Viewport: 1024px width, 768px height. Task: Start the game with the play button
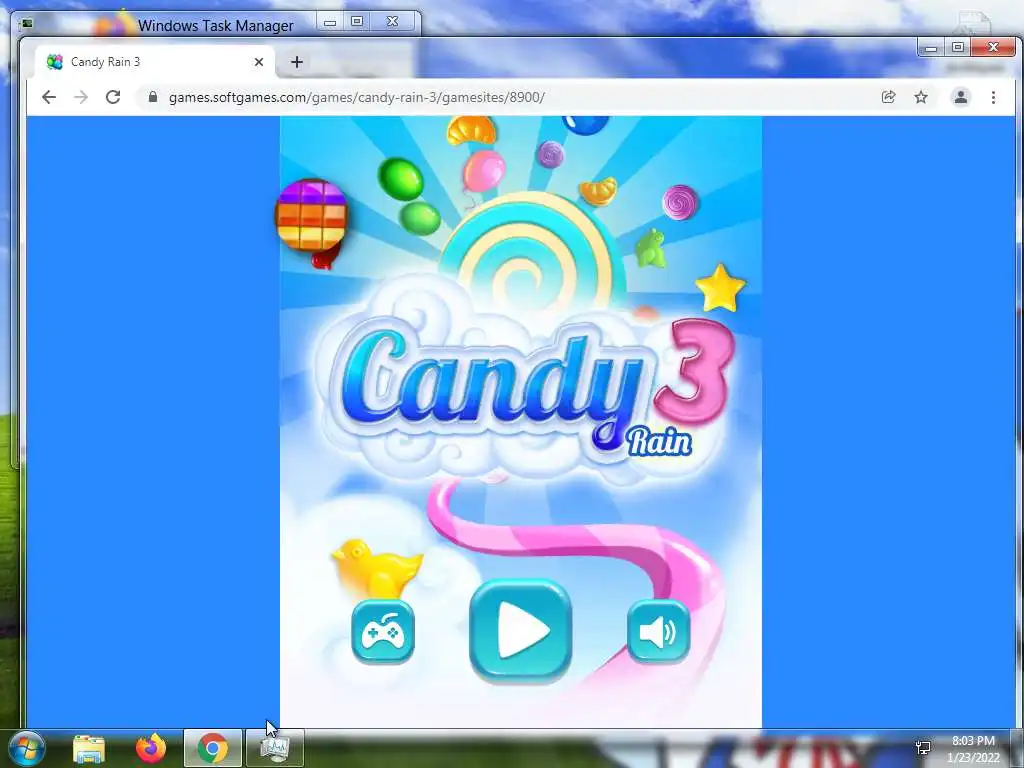pyautogui.click(x=520, y=631)
